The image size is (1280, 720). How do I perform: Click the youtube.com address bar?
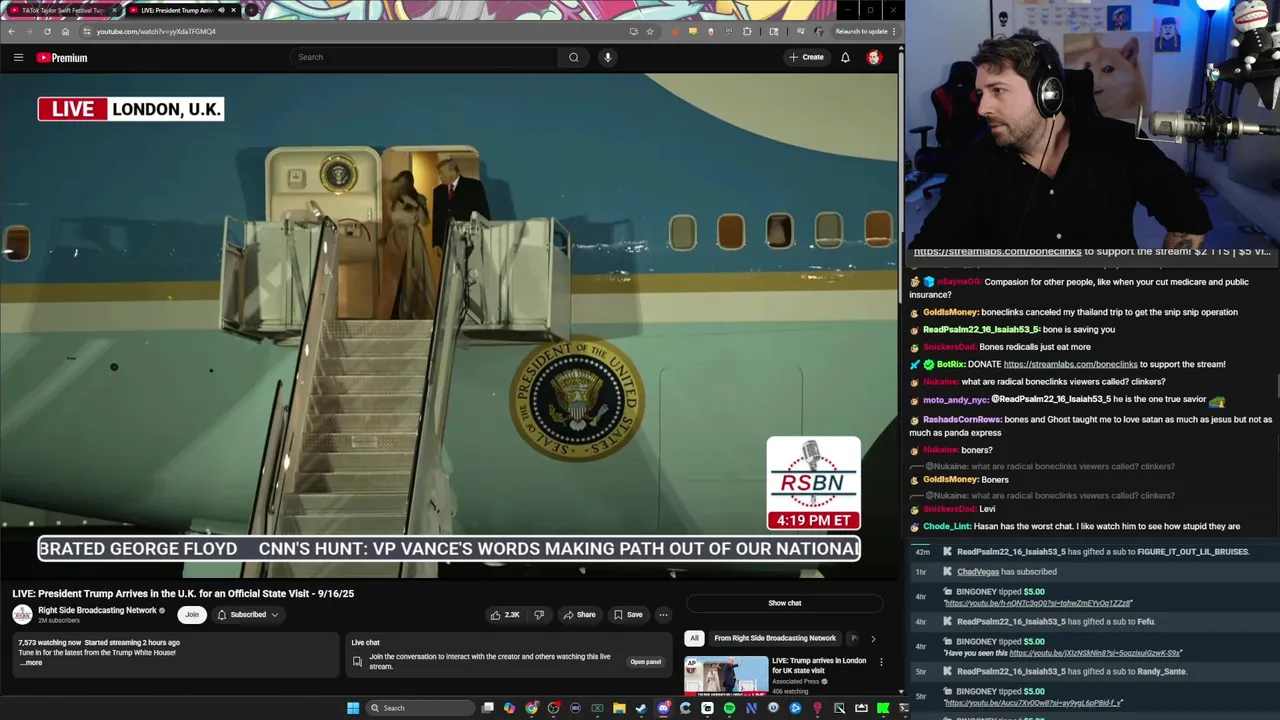tap(360, 31)
